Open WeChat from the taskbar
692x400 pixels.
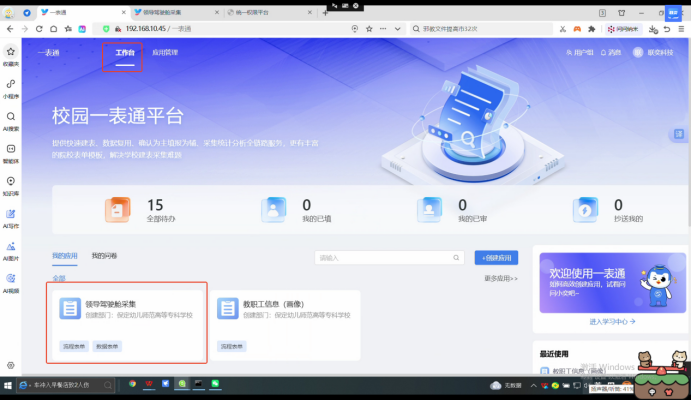[215, 384]
